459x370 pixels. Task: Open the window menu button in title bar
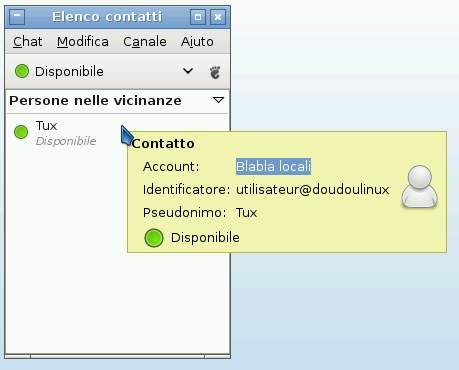[x=17, y=16]
